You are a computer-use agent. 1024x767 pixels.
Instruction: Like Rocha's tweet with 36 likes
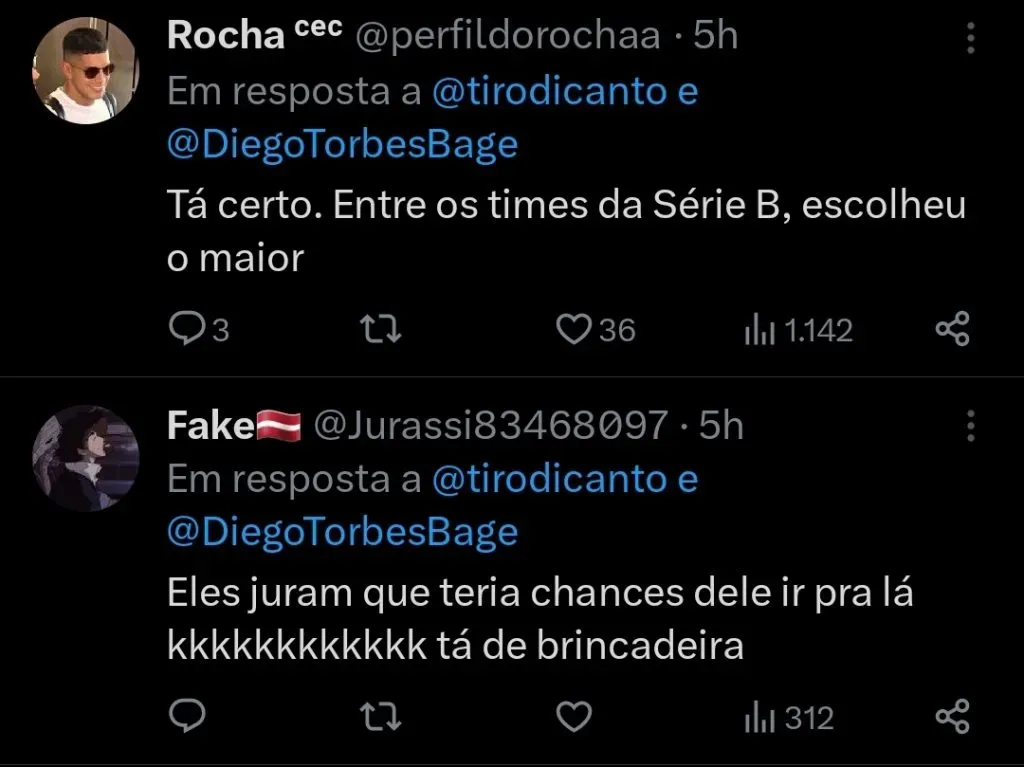[x=575, y=330]
